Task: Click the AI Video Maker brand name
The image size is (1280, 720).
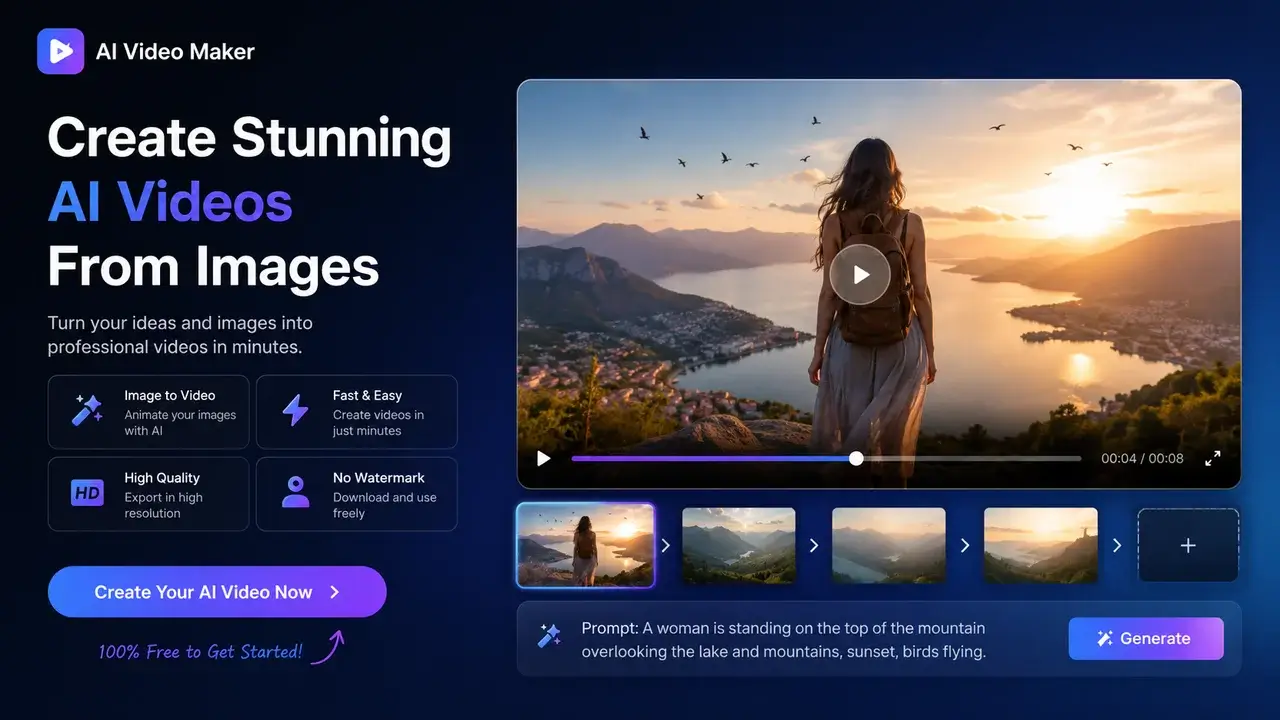Action: click(175, 52)
